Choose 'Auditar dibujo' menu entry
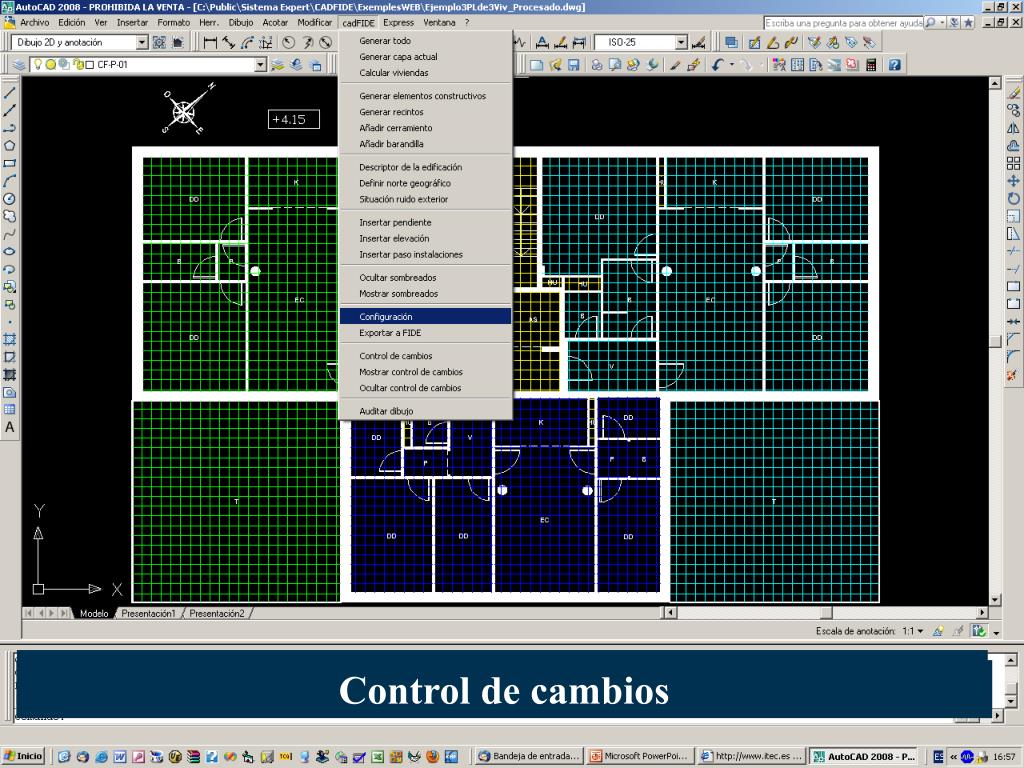Screen dimensions: 1024x768 (x=425, y=411)
